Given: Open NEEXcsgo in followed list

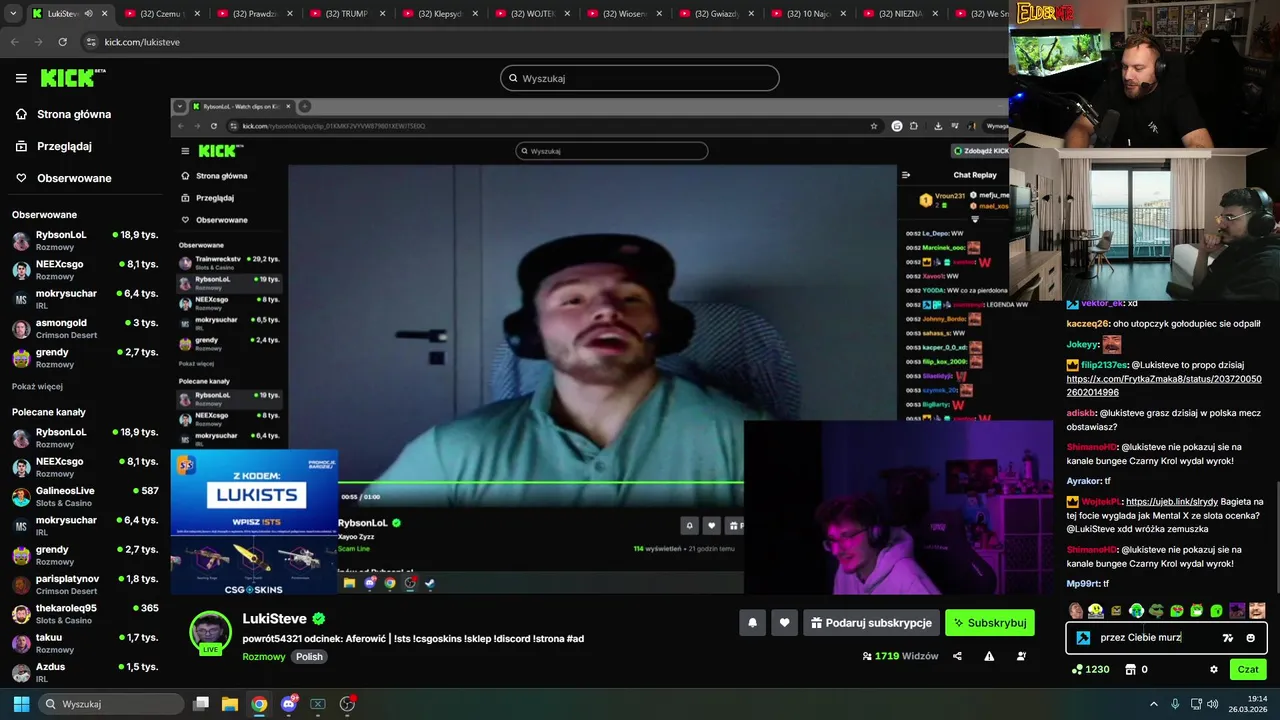Looking at the screenshot, I should (85, 269).
